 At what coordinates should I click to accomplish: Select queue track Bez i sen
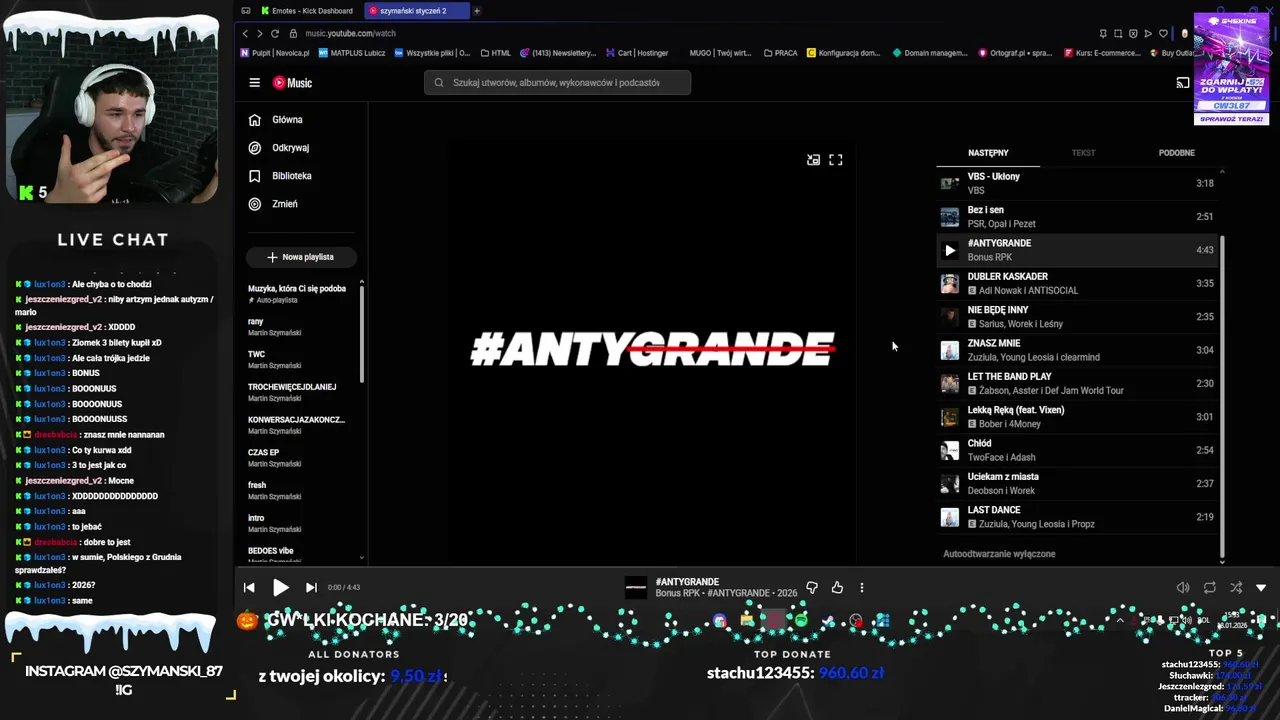(x=1077, y=217)
